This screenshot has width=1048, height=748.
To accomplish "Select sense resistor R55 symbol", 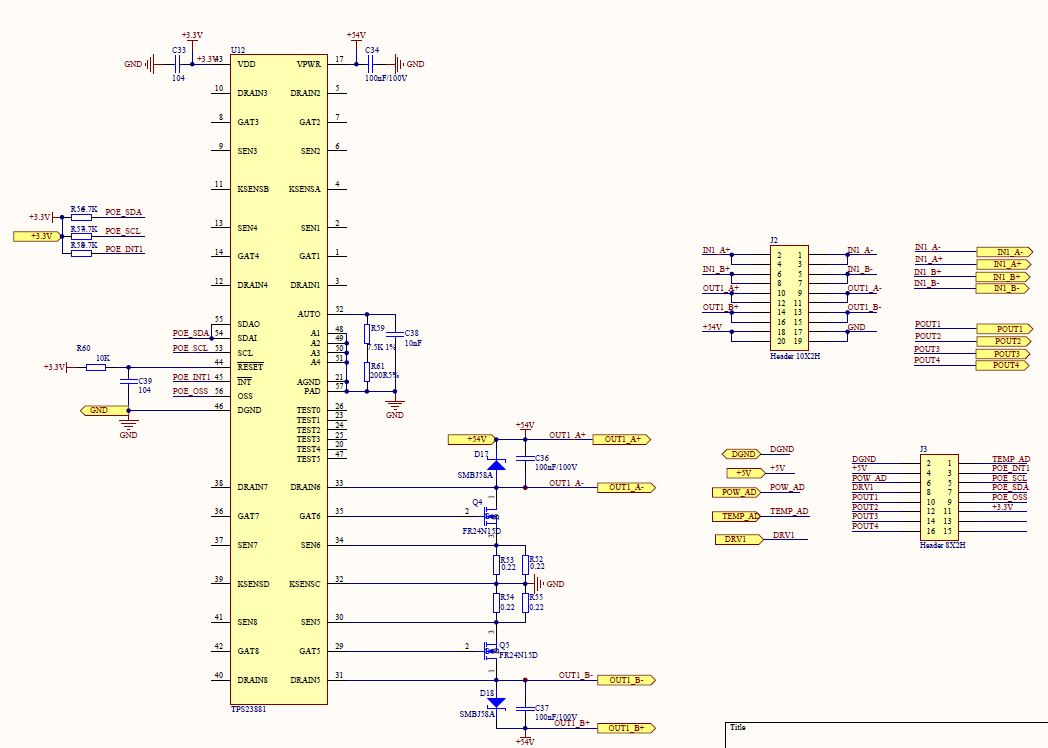I will [x=525, y=603].
